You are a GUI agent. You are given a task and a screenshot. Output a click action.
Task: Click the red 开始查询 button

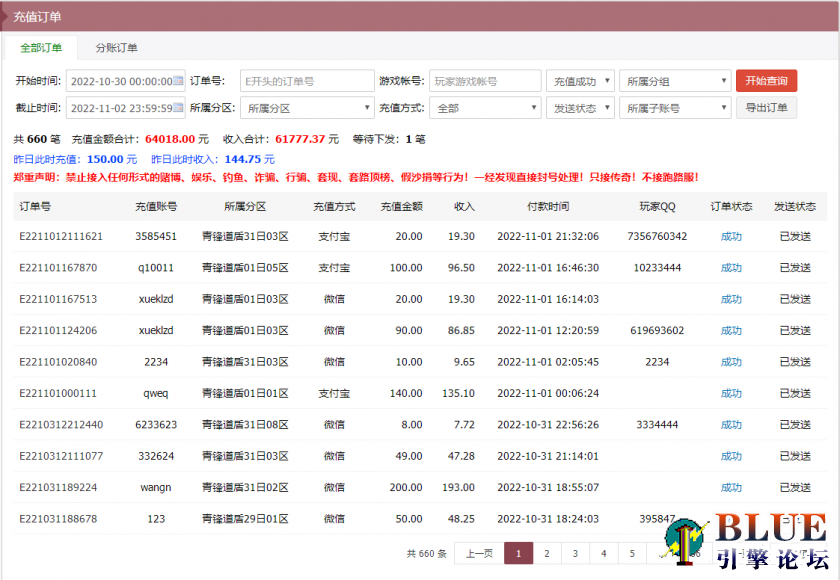[x=766, y=80]
